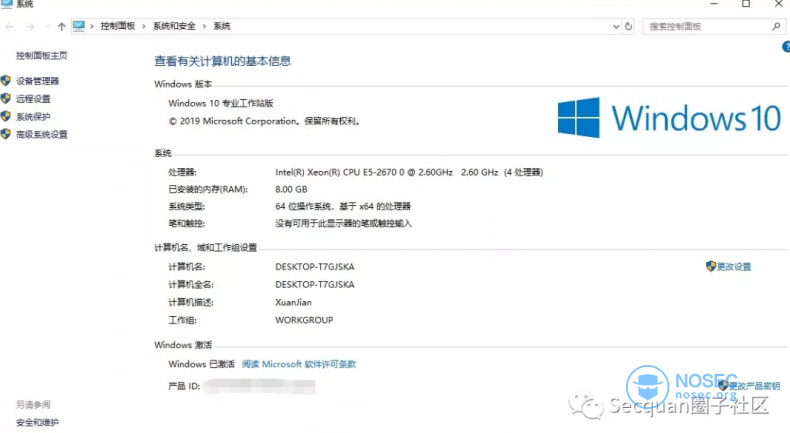Open the address bar history dropdown
This screenshot has width=790, height=433.
[x=616, y=27]
